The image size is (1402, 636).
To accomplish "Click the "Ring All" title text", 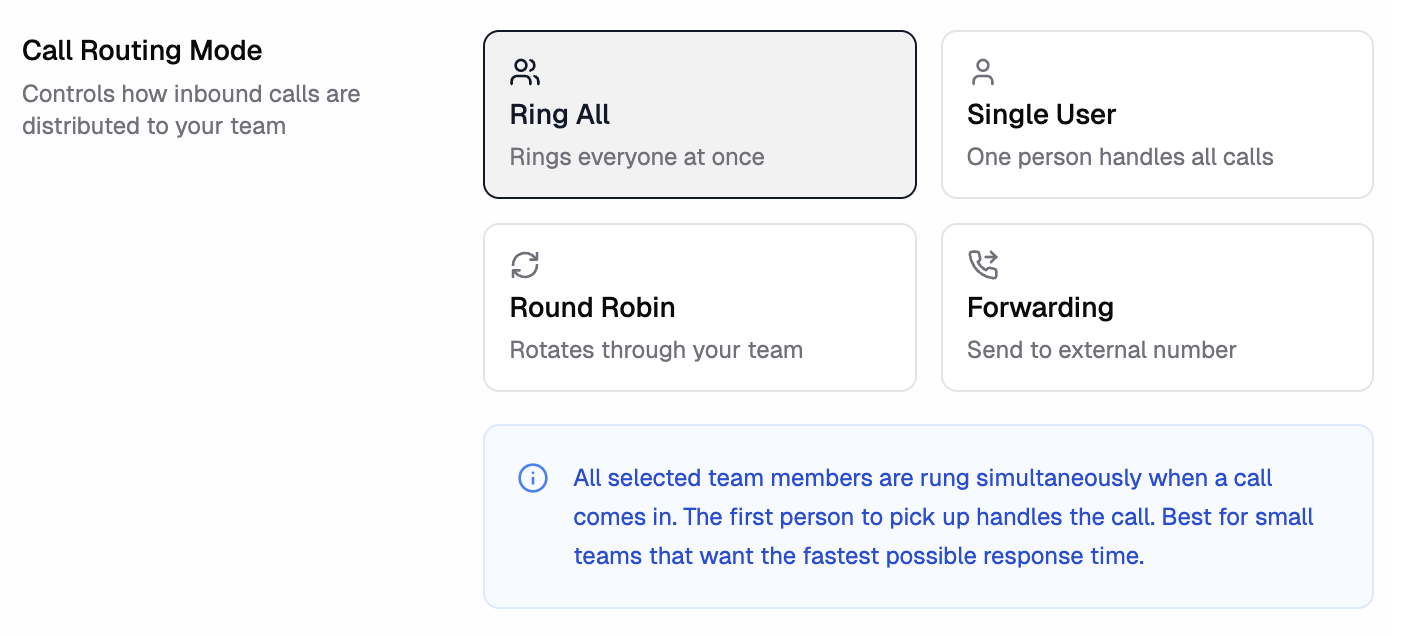I will tap(560, 115).
